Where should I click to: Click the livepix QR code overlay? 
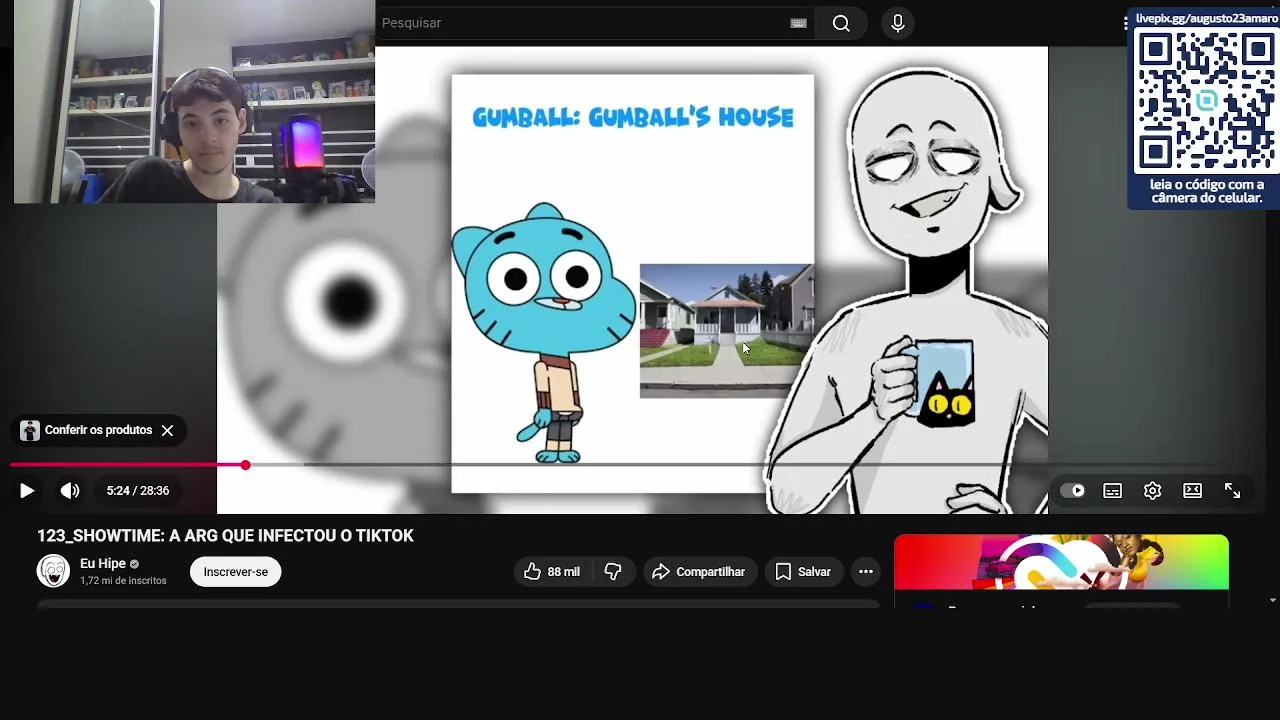(x=1205, y=101)
